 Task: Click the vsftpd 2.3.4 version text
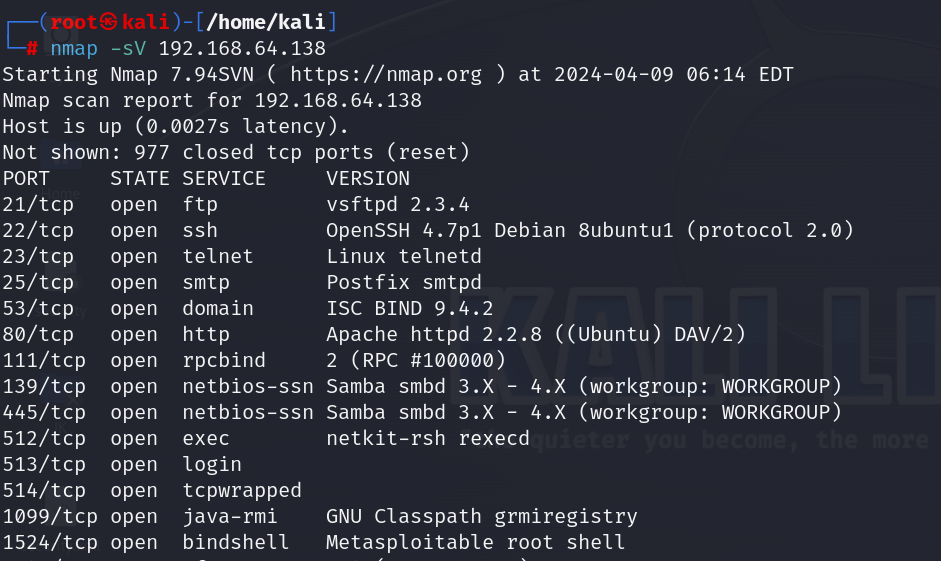397,205
